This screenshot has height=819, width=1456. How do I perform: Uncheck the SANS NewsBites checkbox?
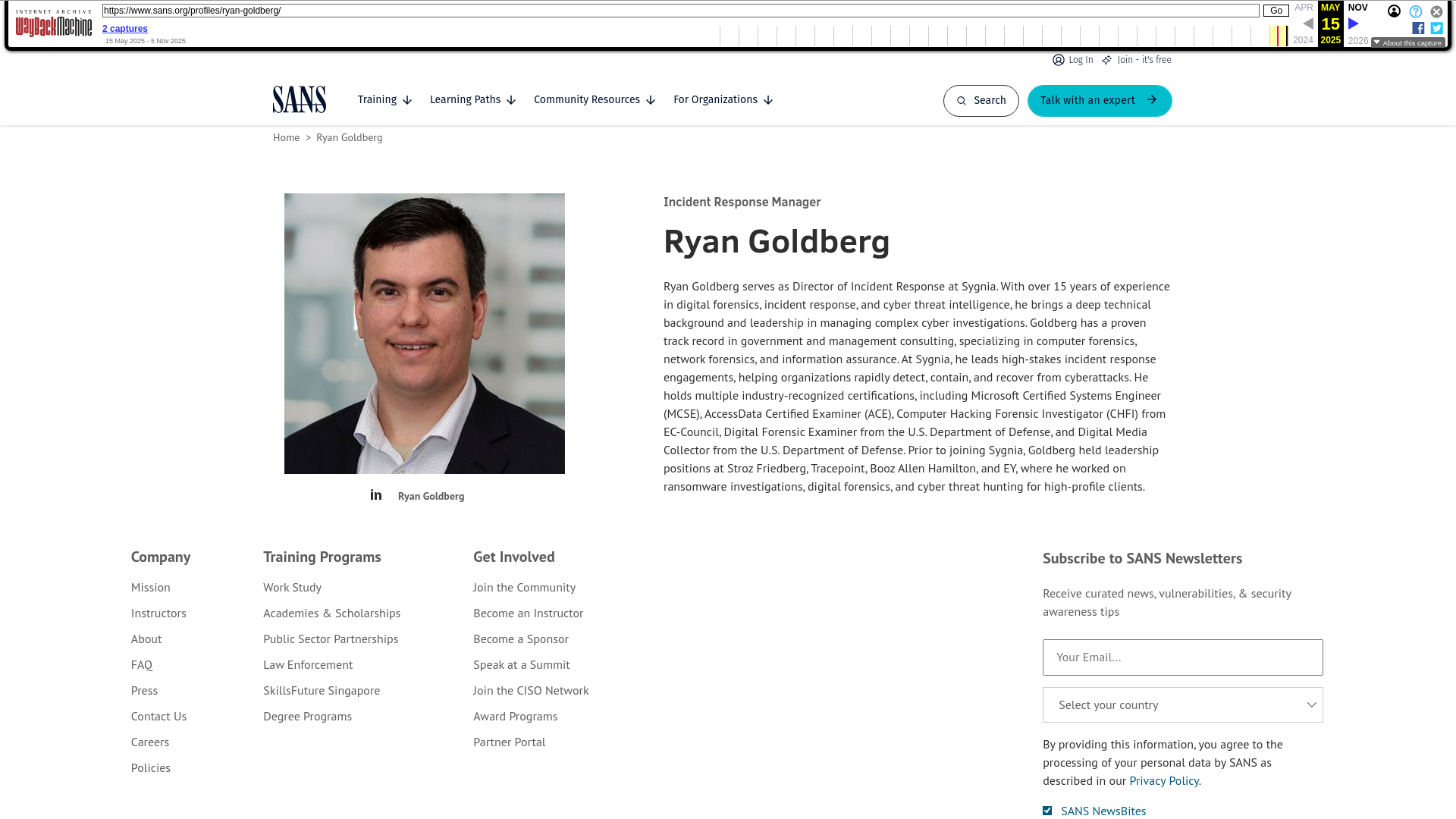[1047, 810]
